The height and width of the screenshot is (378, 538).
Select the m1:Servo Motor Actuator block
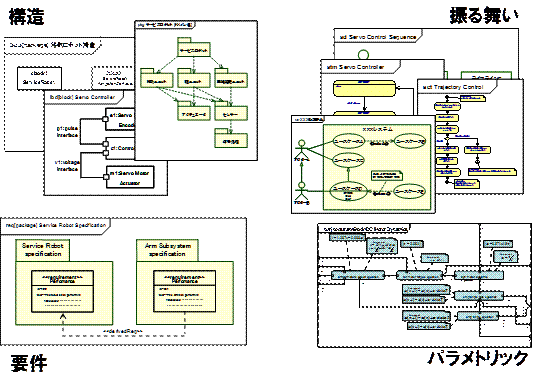[x=130, y=177]
